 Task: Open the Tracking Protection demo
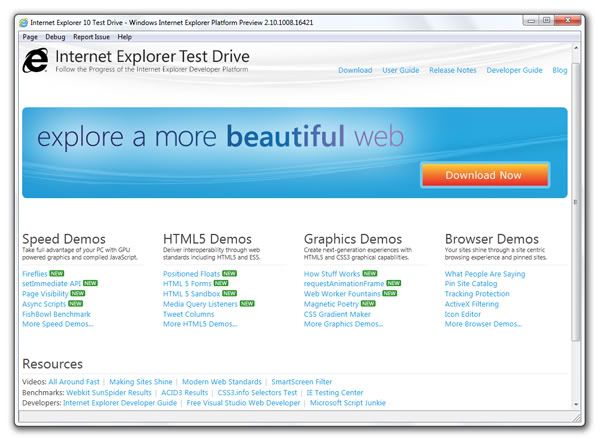click(477, 294)
